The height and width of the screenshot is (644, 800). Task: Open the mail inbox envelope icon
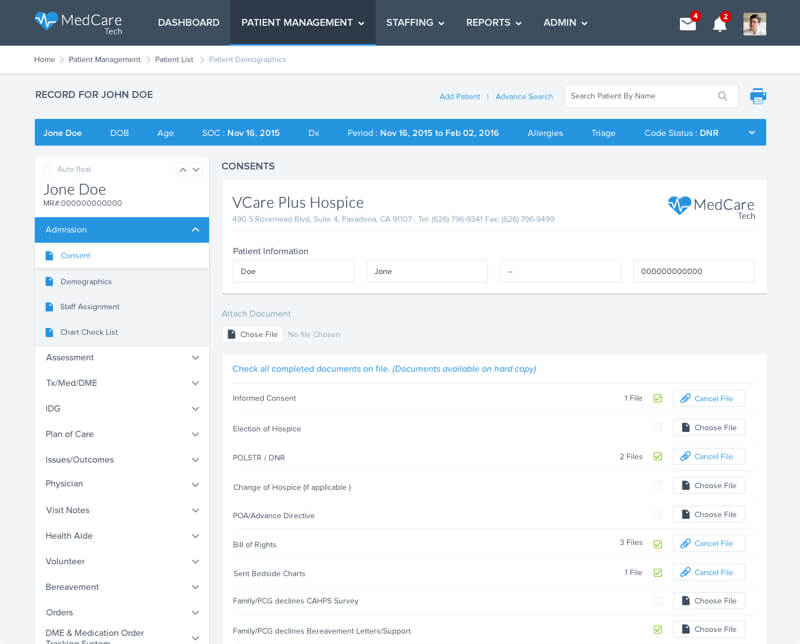click(687, 23)
